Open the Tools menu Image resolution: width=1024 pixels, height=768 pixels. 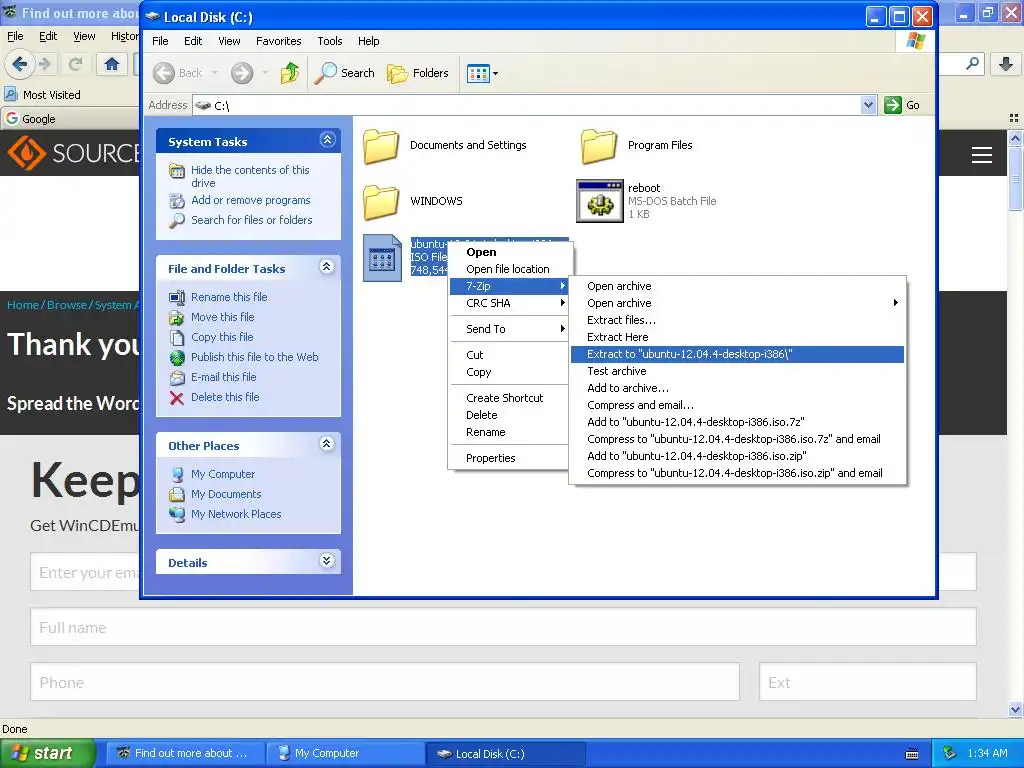[330, 41]
